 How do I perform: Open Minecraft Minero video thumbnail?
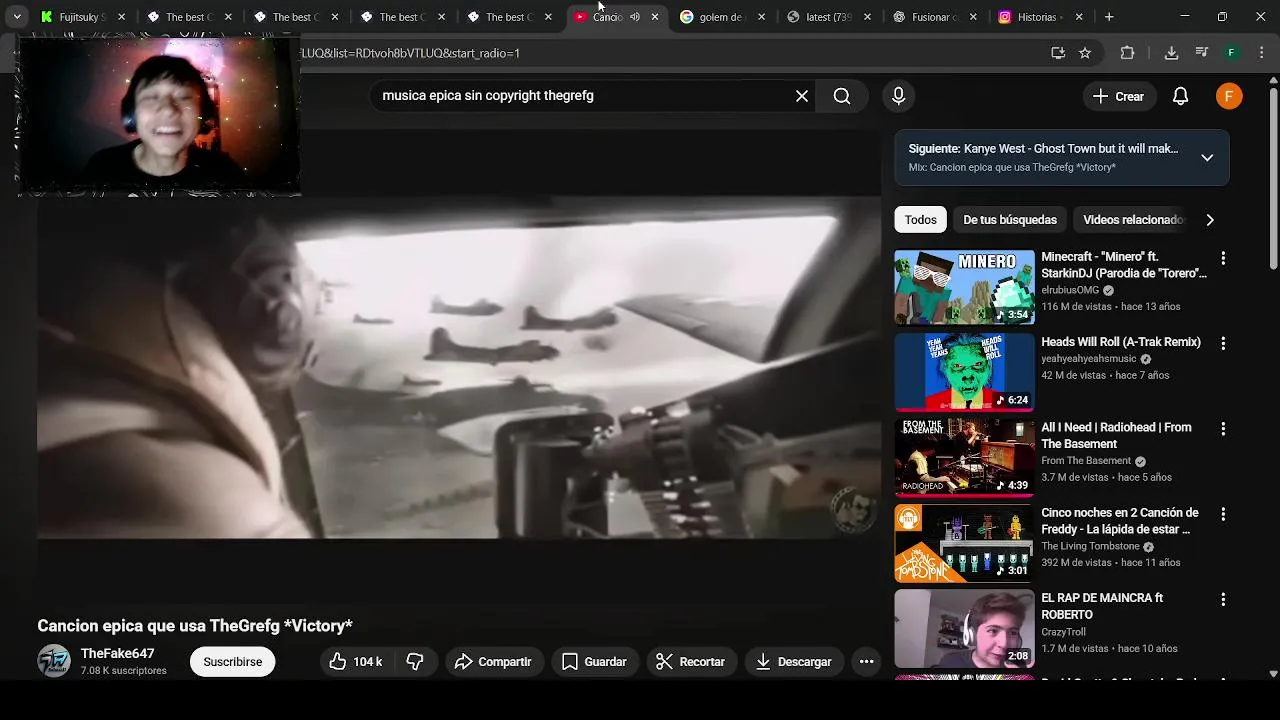coord(964,287)
